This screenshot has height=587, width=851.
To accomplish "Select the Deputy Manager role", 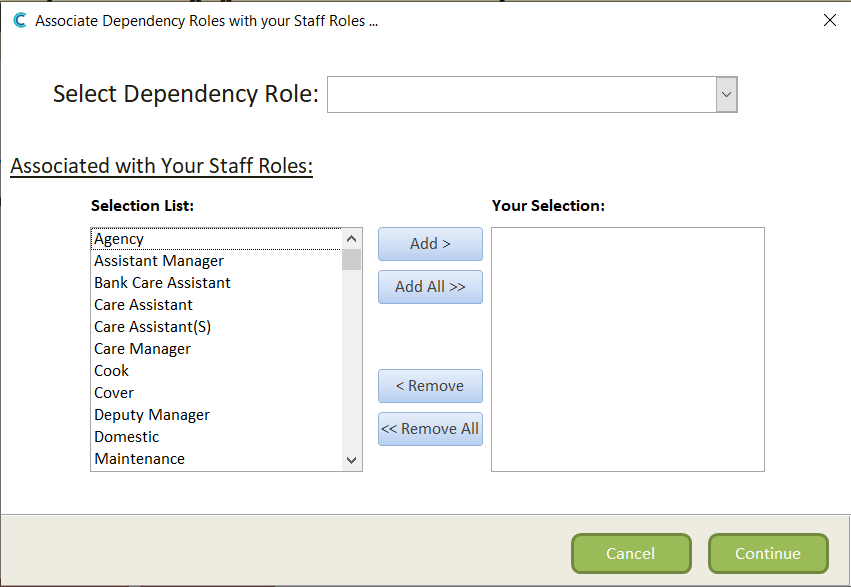I will [152, 415].
